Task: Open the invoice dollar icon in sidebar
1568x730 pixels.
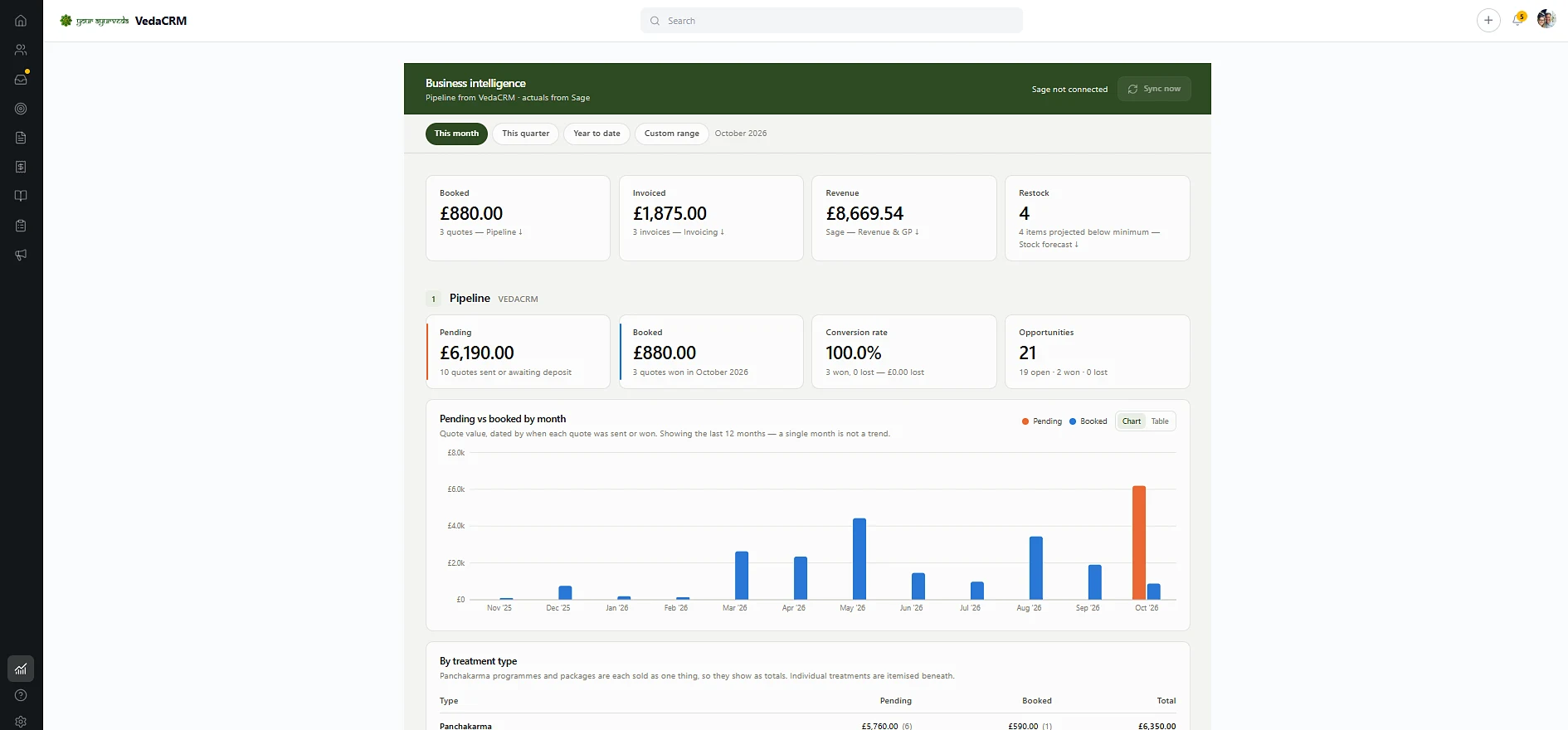Action: [21, 167]
